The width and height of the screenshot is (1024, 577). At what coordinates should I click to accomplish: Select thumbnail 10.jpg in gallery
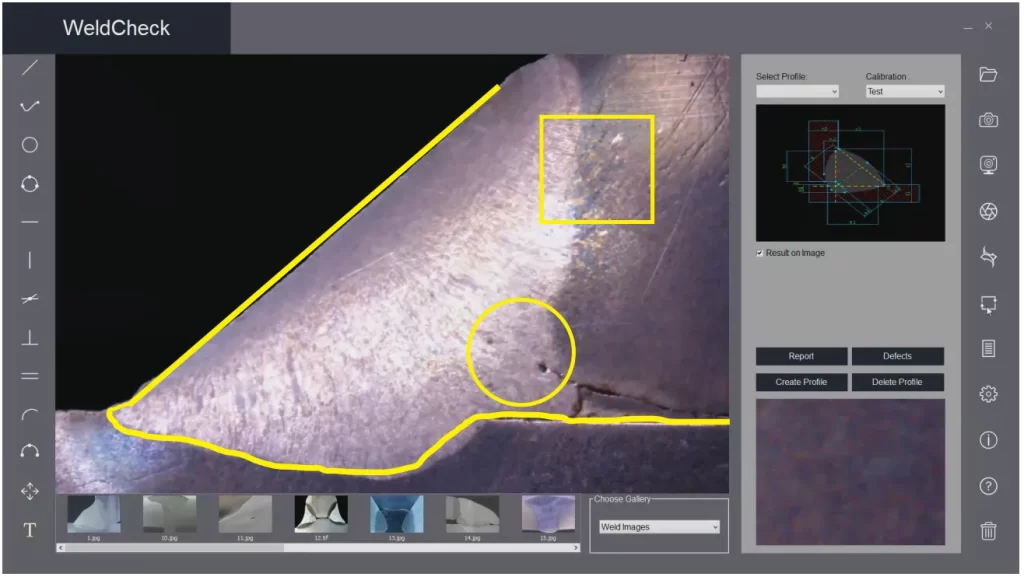[x=170, y=514]
